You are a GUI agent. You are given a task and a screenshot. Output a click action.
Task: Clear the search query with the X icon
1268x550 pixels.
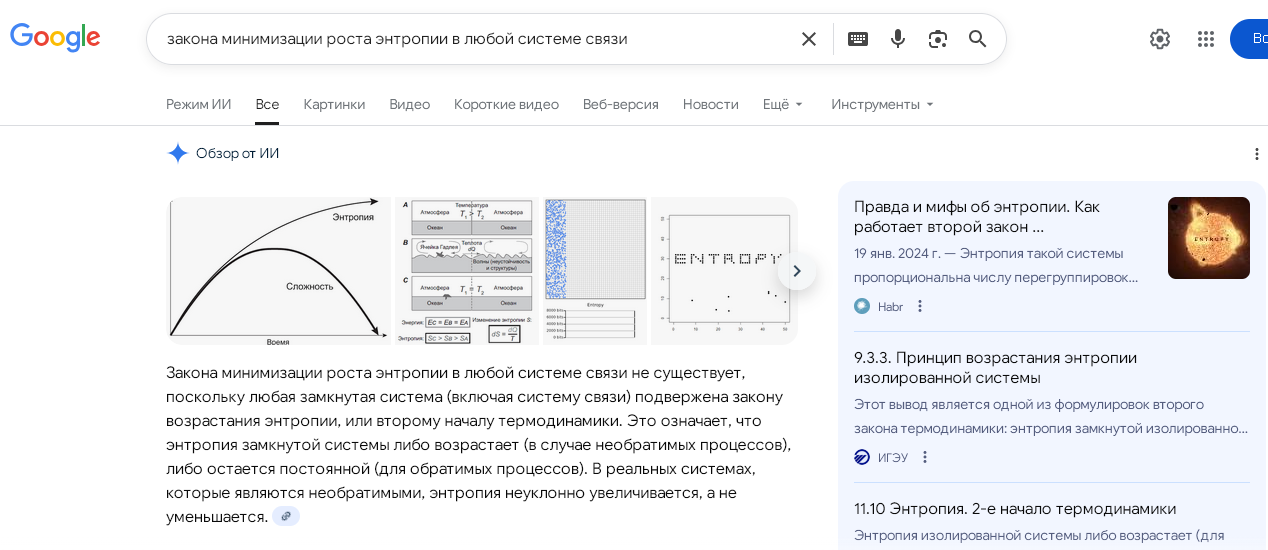point(809,39)
